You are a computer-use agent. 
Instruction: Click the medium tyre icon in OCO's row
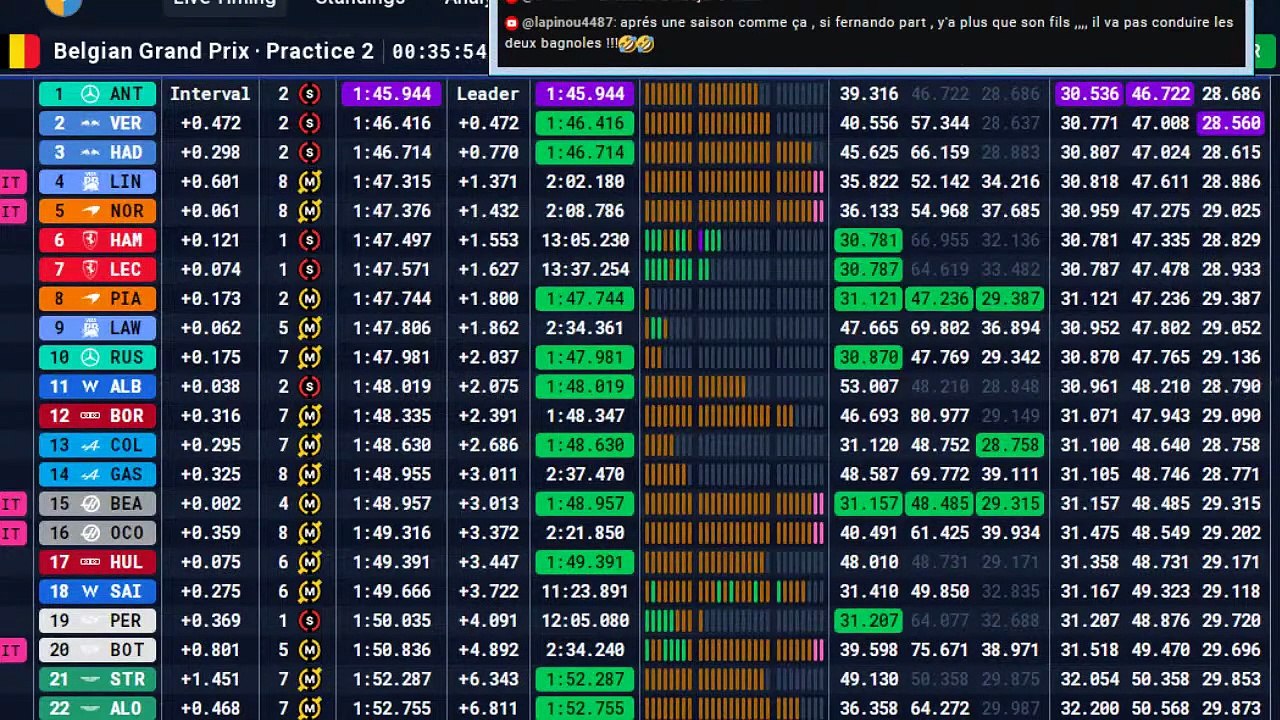310,533
